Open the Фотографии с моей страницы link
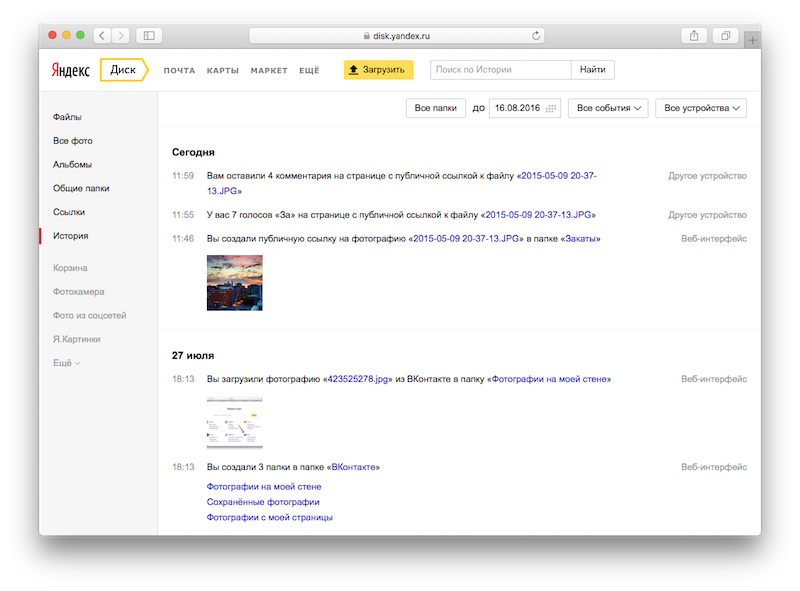Viewport: 800px width, 591px height. (269, 518)
